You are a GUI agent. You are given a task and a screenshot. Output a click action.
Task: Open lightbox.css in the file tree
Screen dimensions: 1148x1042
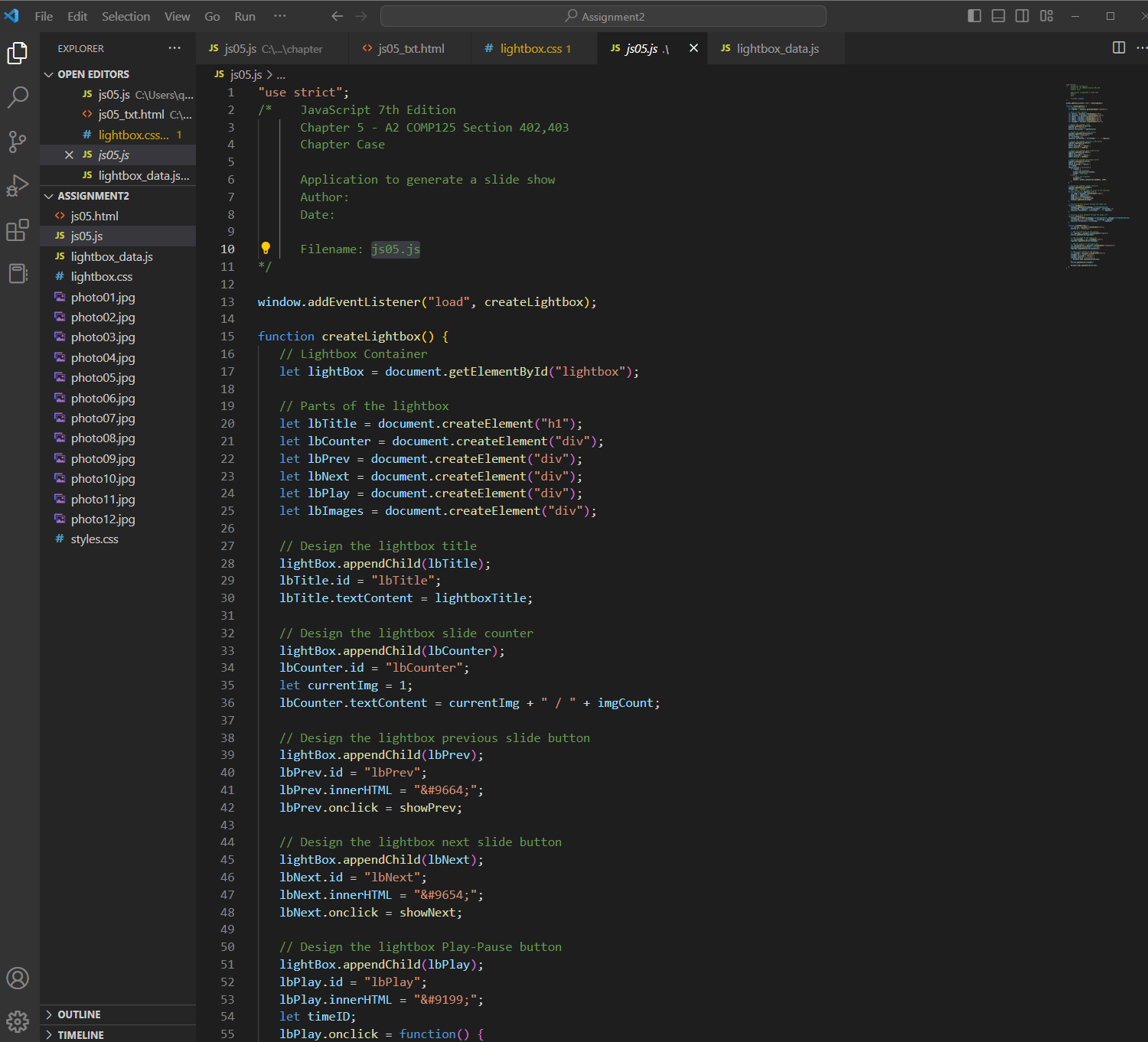pyautogui.click(x=118, y=276)
